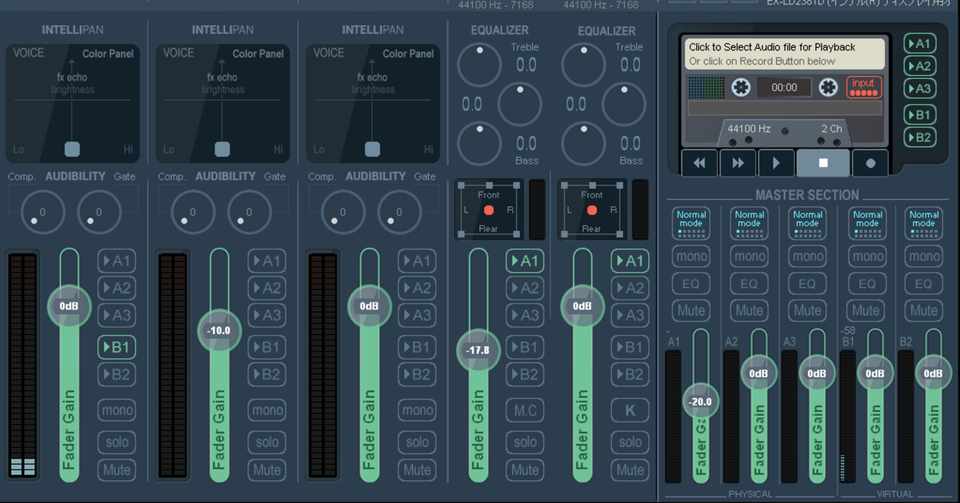Image resolution: width=960 pixels, height=503 pixels.
Task: Toggle the cassette's A1 output routing button
Action: (920, 43)
